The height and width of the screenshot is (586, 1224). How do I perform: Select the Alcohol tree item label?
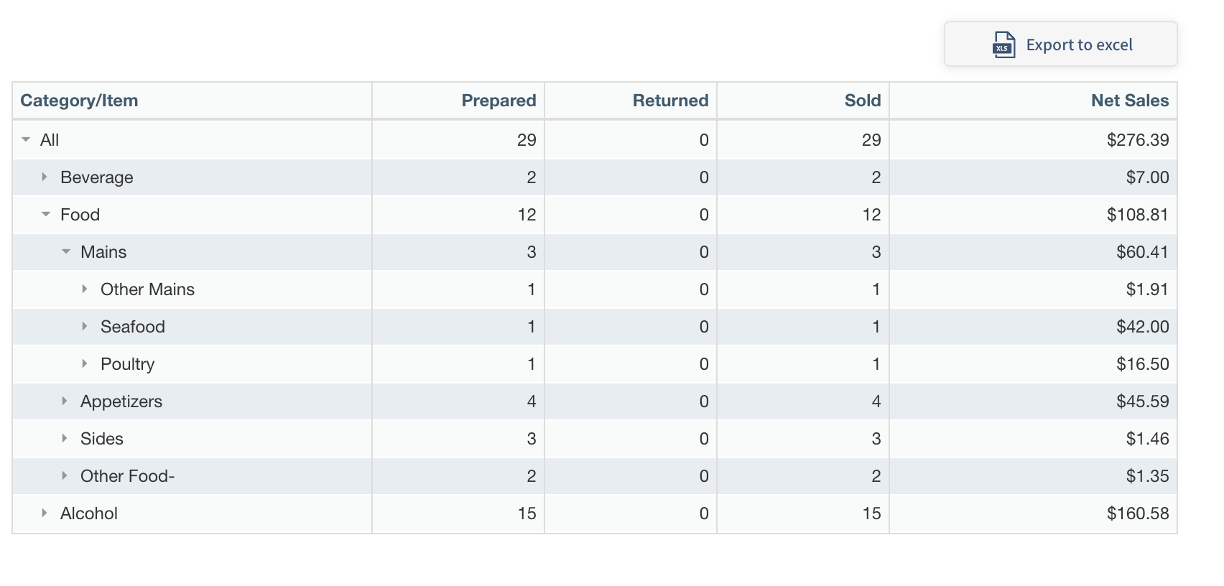[89, 514]
